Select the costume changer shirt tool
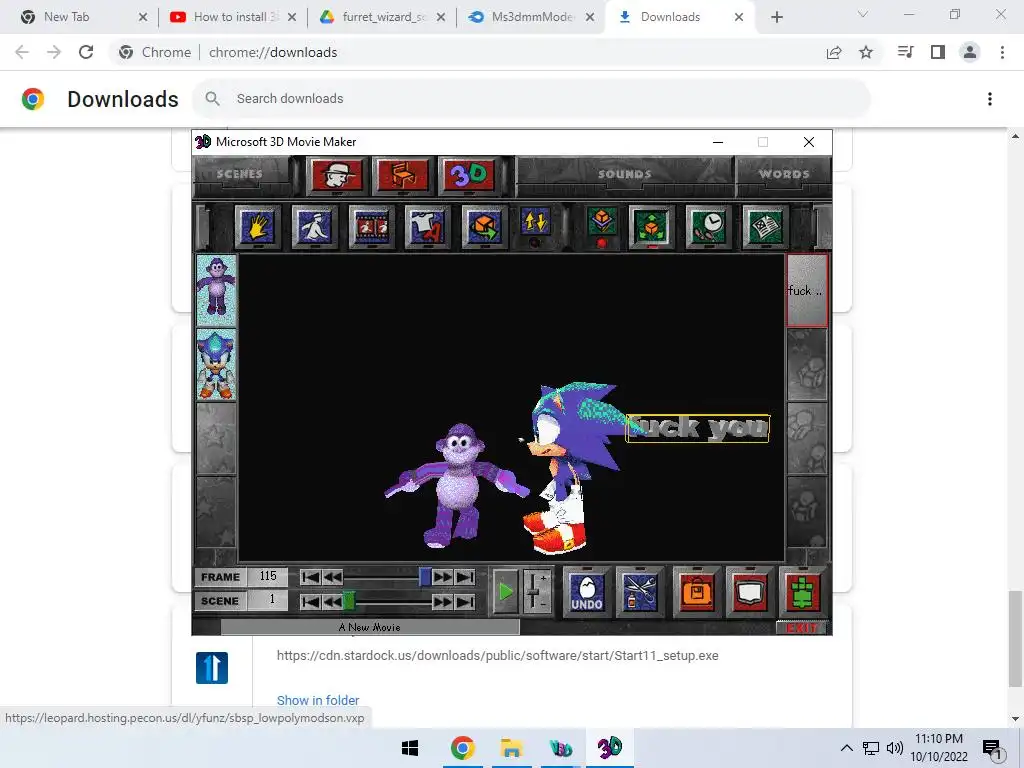The image size is (1024, 768). tap(427, 227)
